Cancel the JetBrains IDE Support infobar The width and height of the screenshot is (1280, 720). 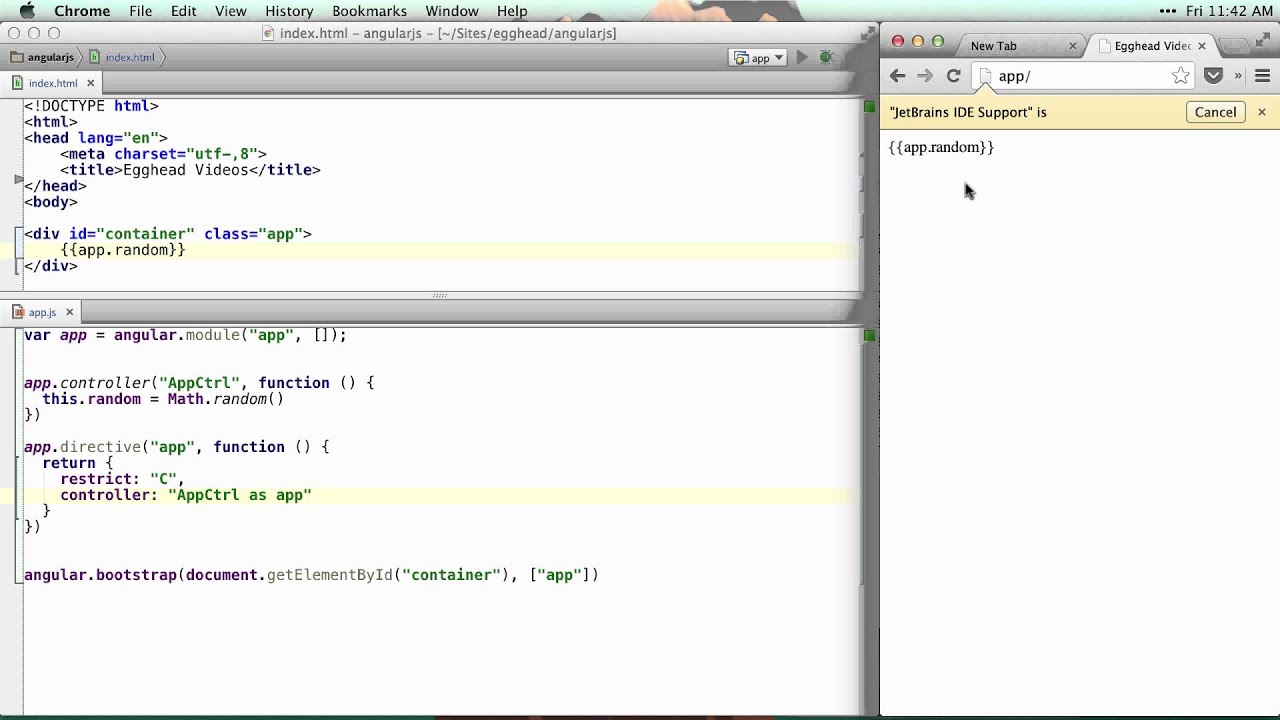point(1215,112)
